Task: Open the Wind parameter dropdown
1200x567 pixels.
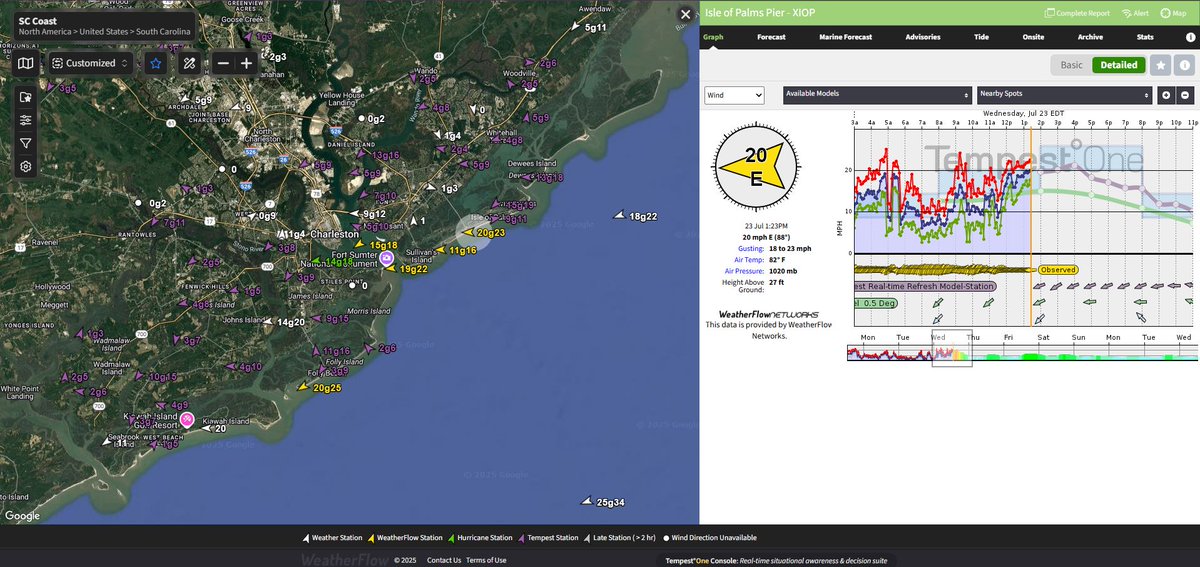Action: coord(734,95)
